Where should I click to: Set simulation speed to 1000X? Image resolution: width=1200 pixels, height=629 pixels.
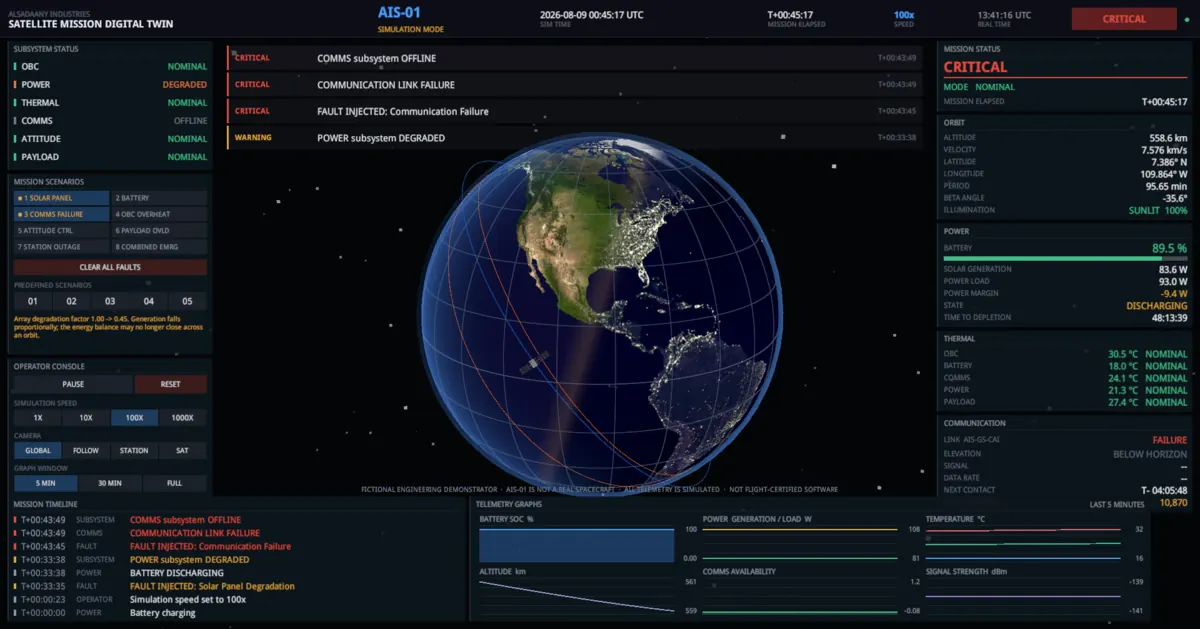183,417
